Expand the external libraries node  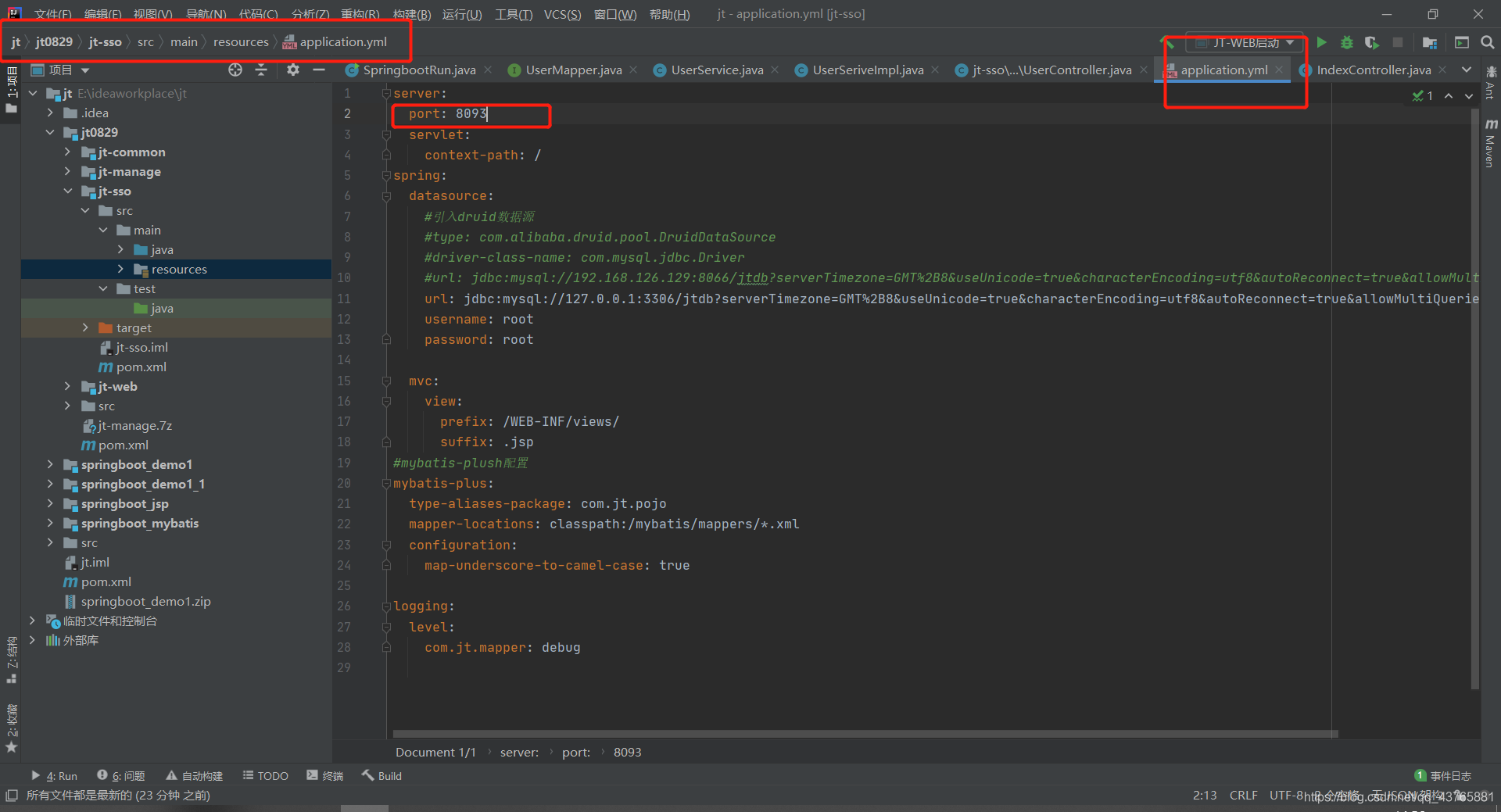click(x=32, y=641)
